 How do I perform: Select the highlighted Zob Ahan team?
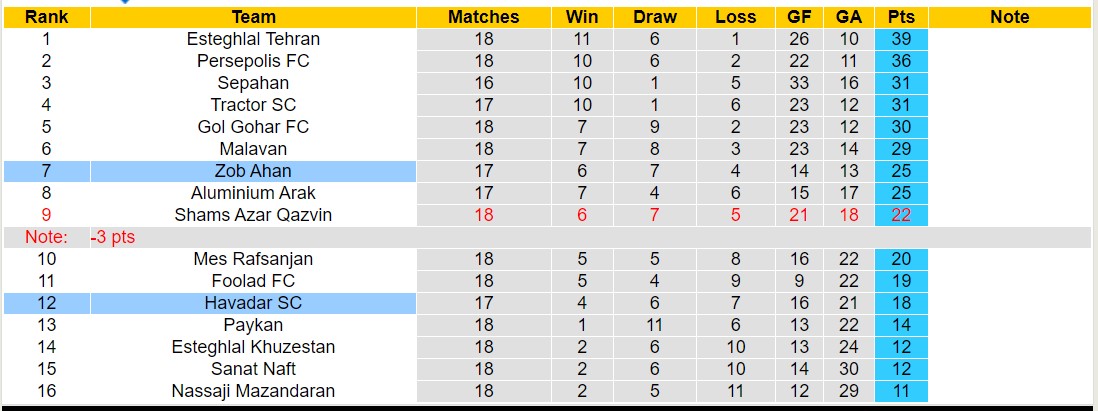tap(253, 171)
